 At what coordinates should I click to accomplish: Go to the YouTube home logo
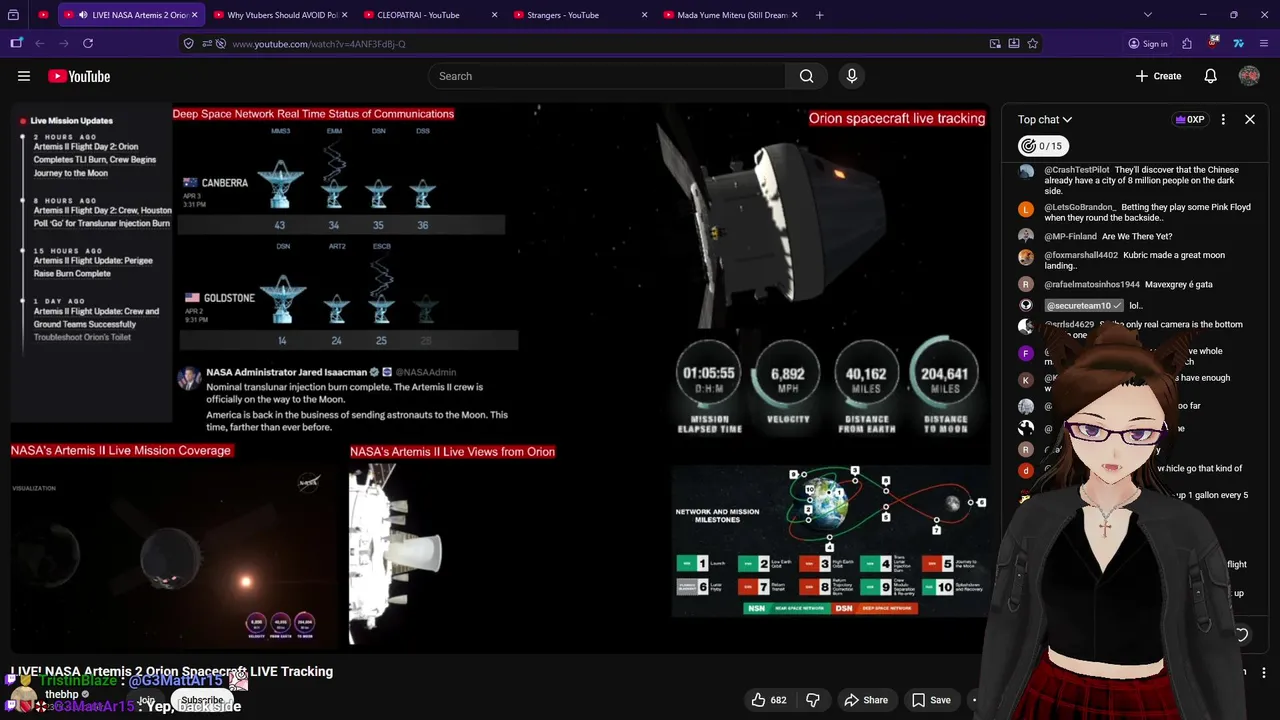pos(79,76)
